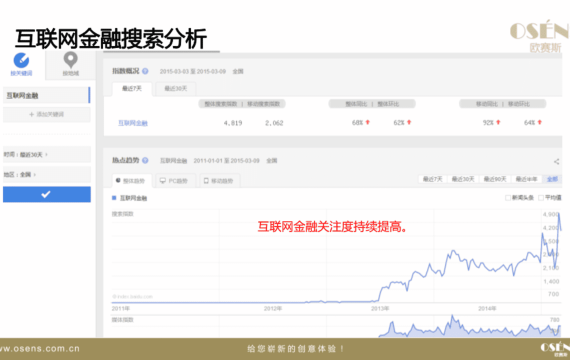Viewport: 570px width, 360px height.
Task: Click the 移动同比 | 移动环比 header pill
Action: pyautogui.click(x=503, y=104)
